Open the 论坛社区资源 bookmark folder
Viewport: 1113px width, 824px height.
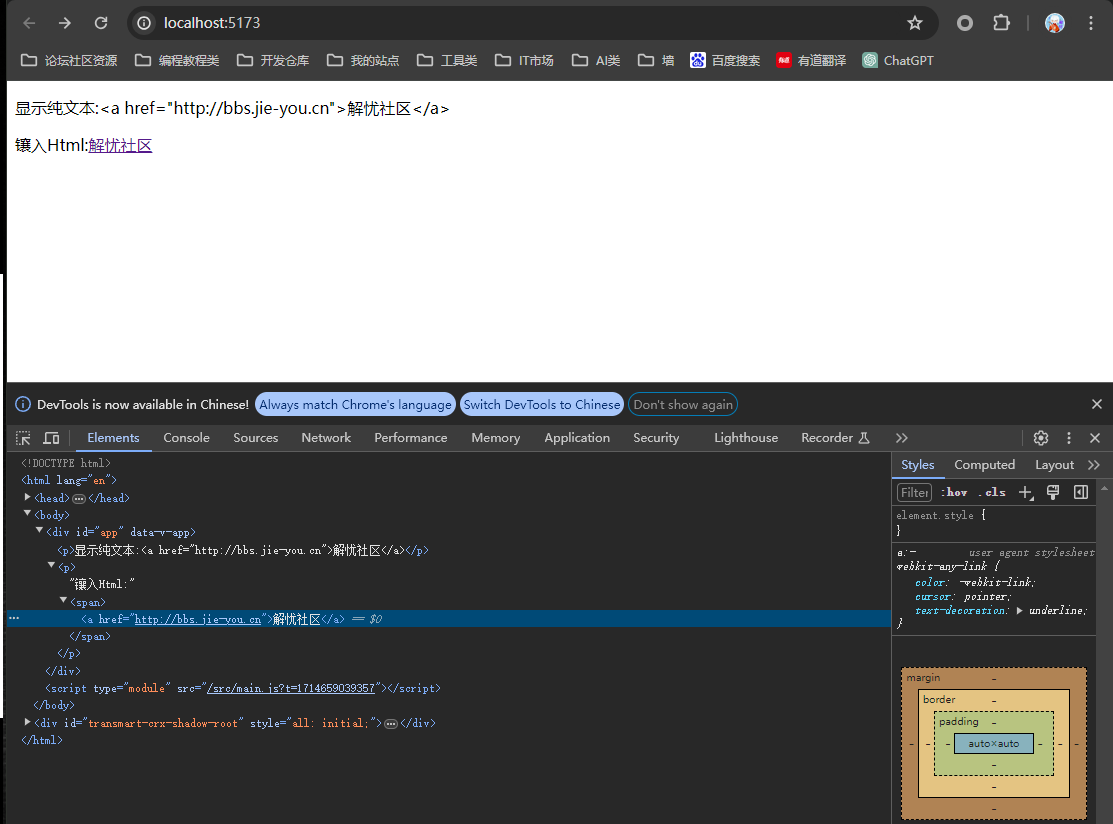point(69,60)
